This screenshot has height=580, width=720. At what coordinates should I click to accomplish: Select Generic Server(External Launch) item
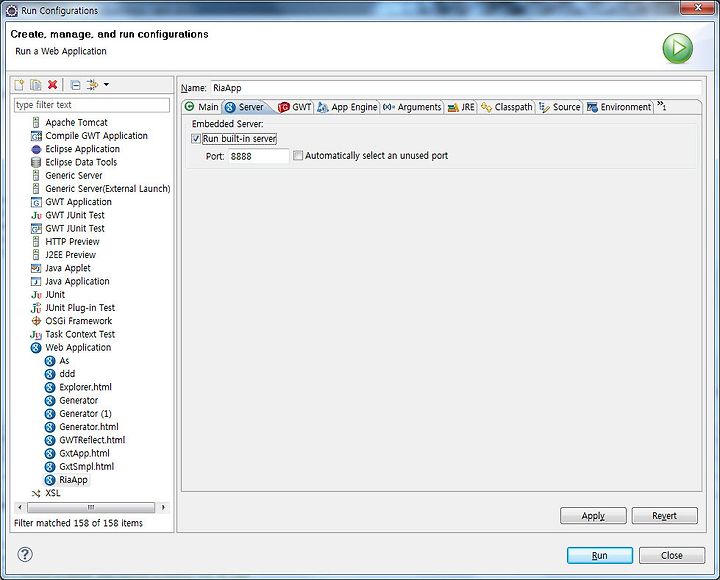tap(107, 189)
